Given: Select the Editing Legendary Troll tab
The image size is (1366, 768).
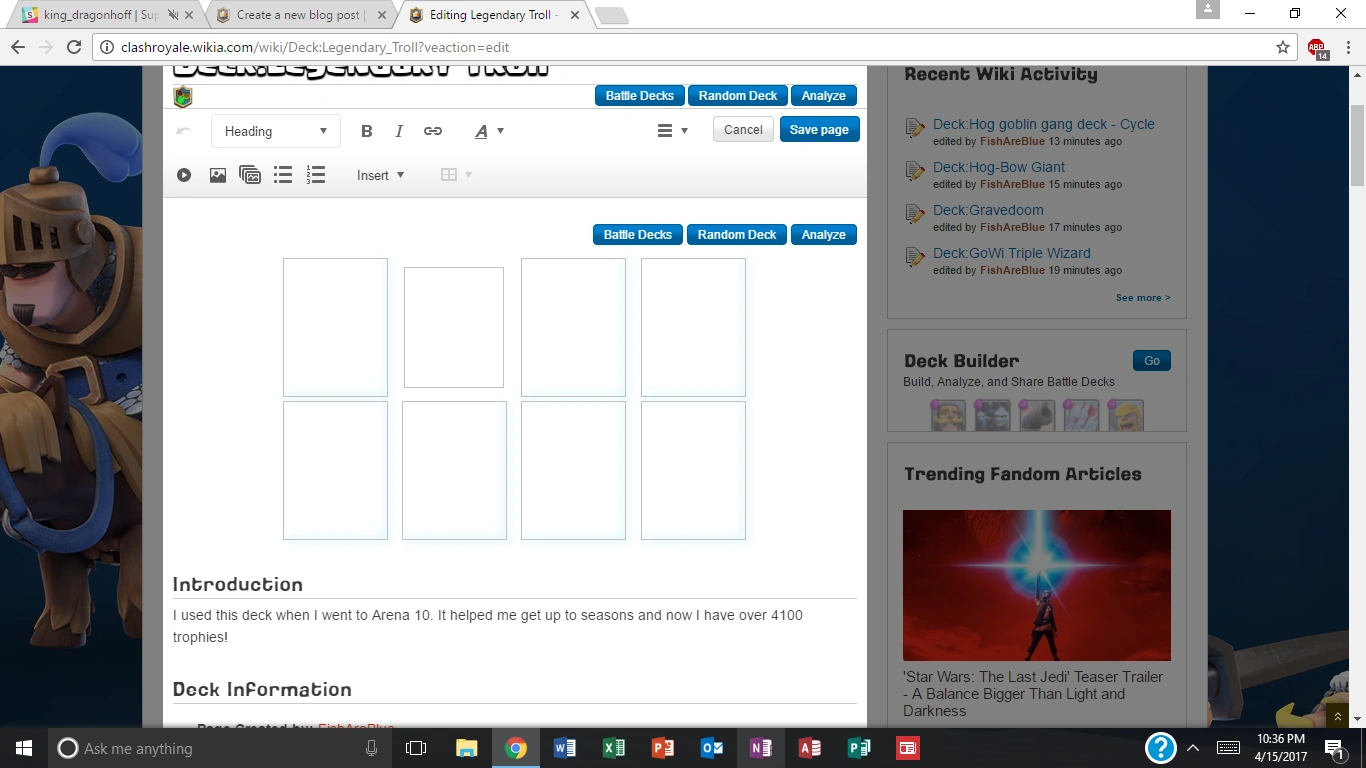Looking at the screenshot, I should [x=494, y=15].
